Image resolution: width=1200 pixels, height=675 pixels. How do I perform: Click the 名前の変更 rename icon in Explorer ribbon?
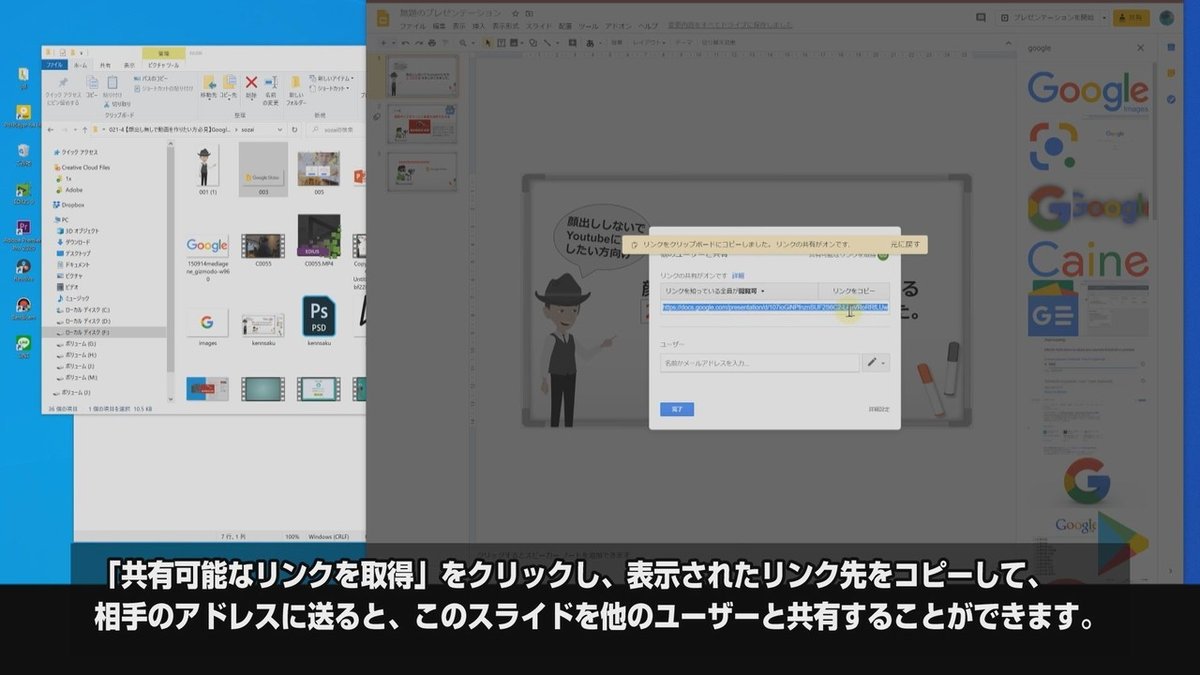[x=270, y=88]
